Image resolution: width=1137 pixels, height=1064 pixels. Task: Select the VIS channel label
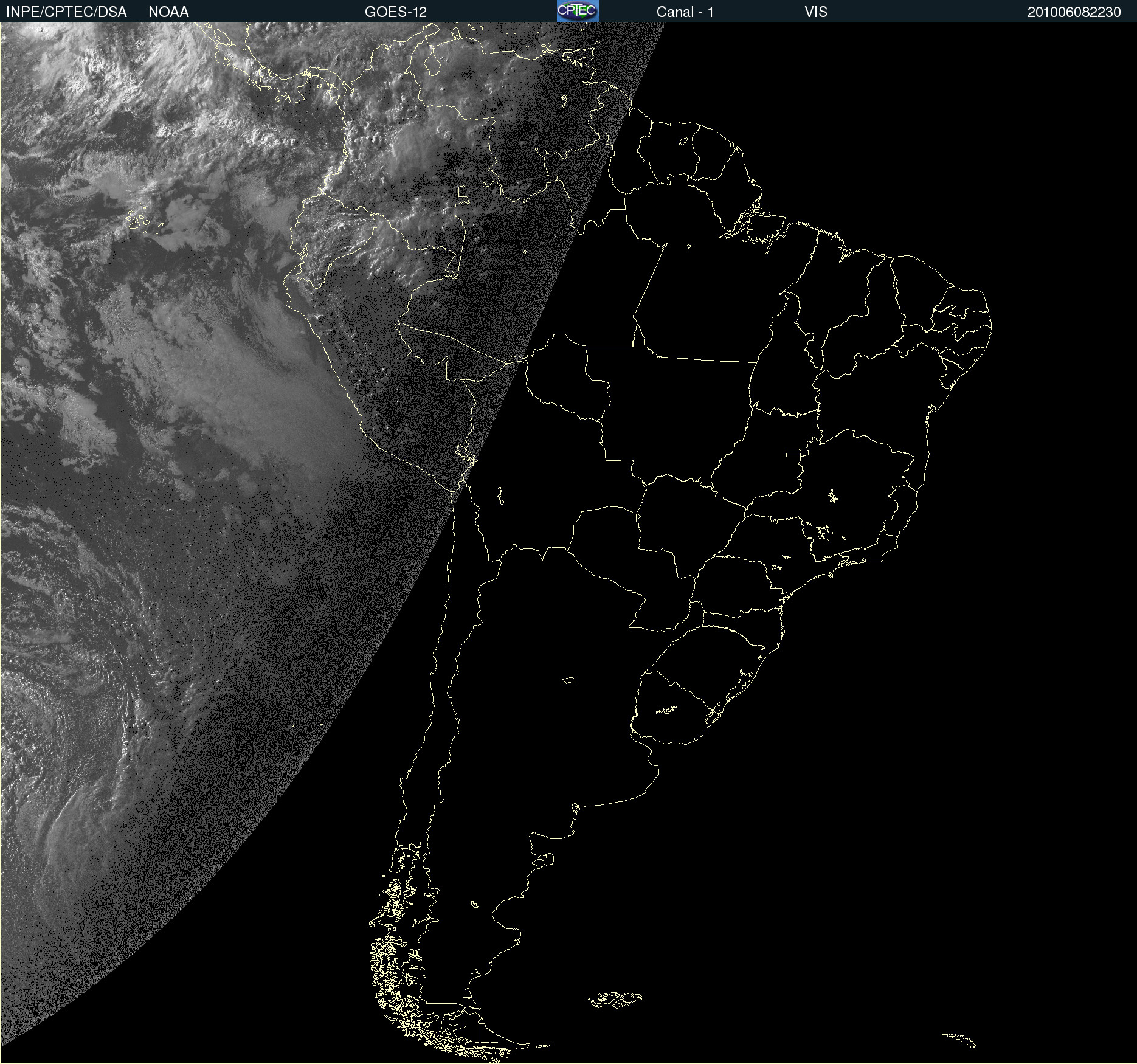[x=816, y=12]
